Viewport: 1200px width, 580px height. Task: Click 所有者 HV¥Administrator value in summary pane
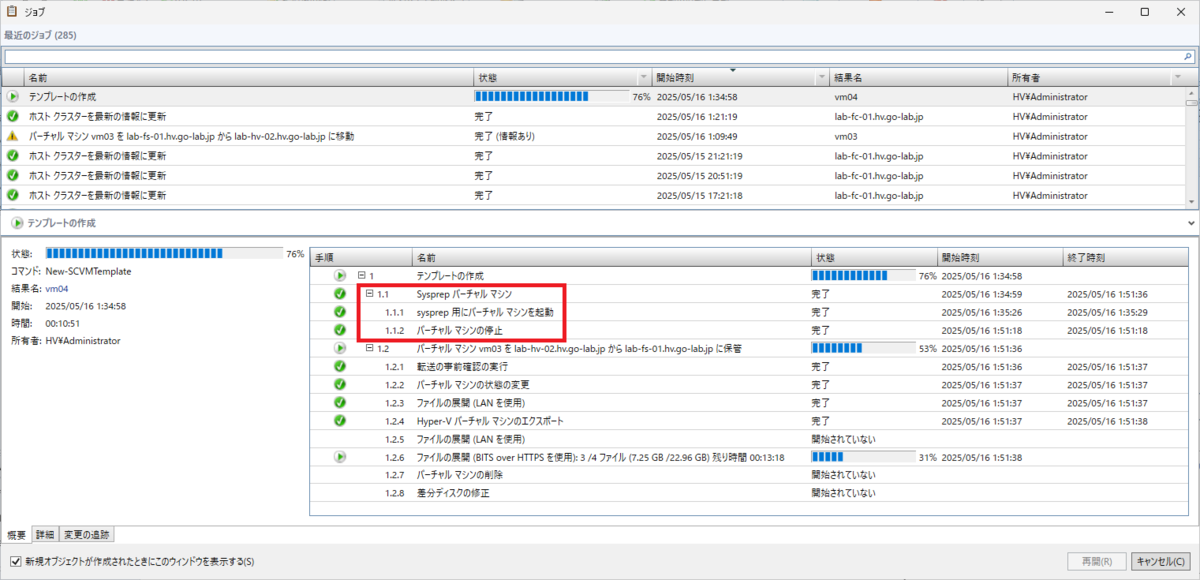click(x=83, y=340)
